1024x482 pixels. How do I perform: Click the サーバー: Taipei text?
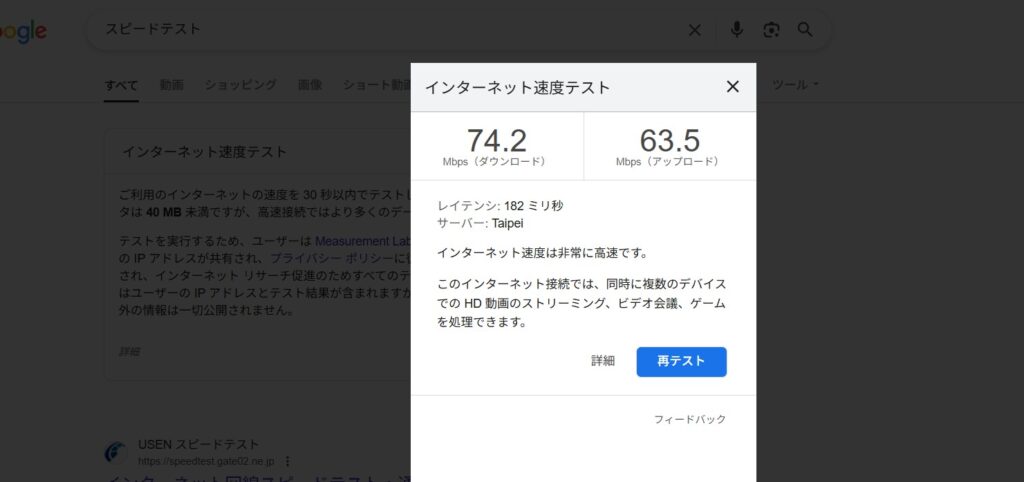coord(480,223)
